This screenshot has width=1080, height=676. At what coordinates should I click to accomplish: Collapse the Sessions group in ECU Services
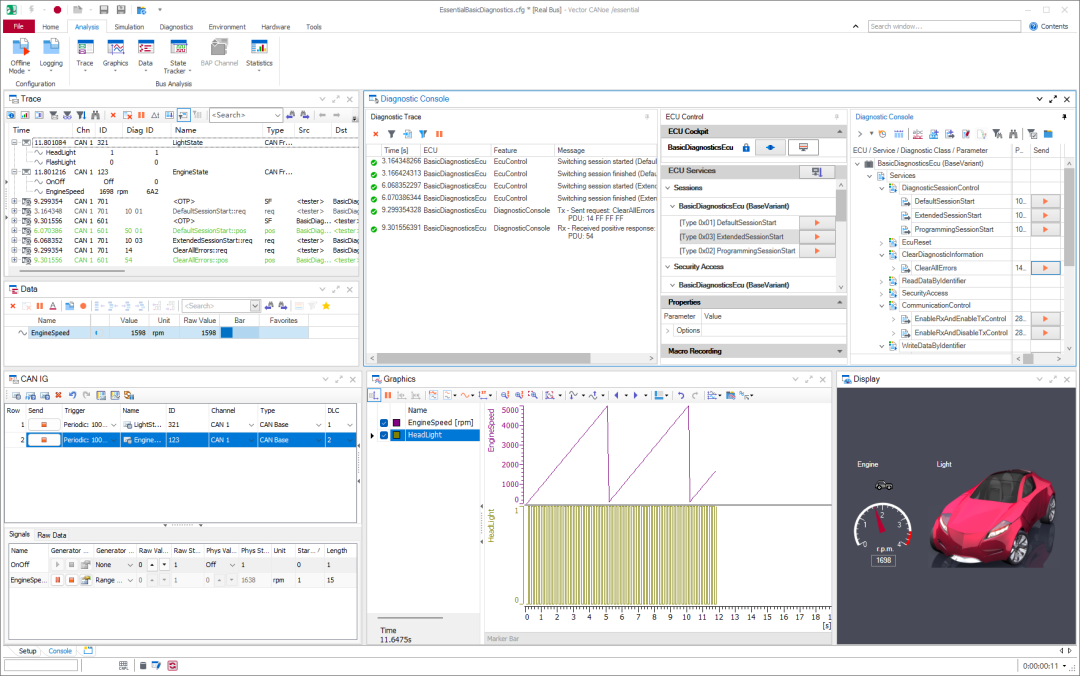667,188
